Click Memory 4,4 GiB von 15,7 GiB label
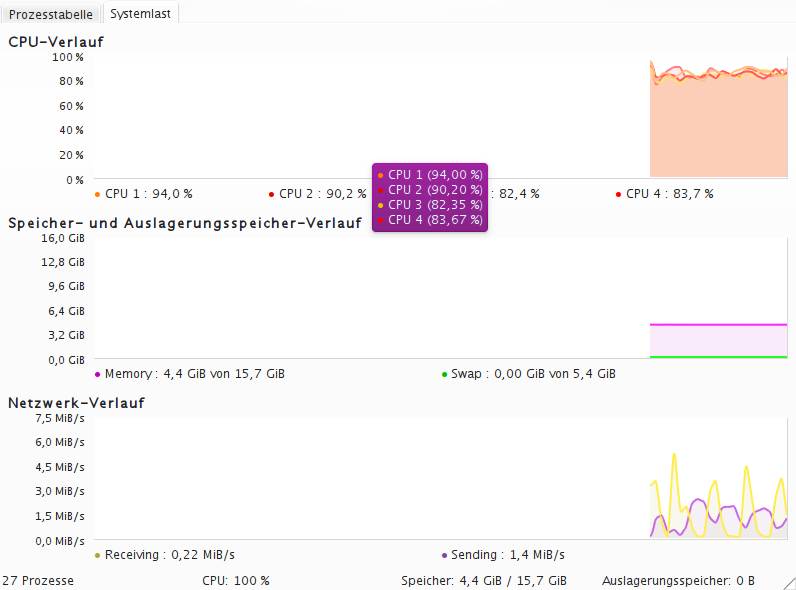This screenshot has height=590, width=796. [195, 374]
